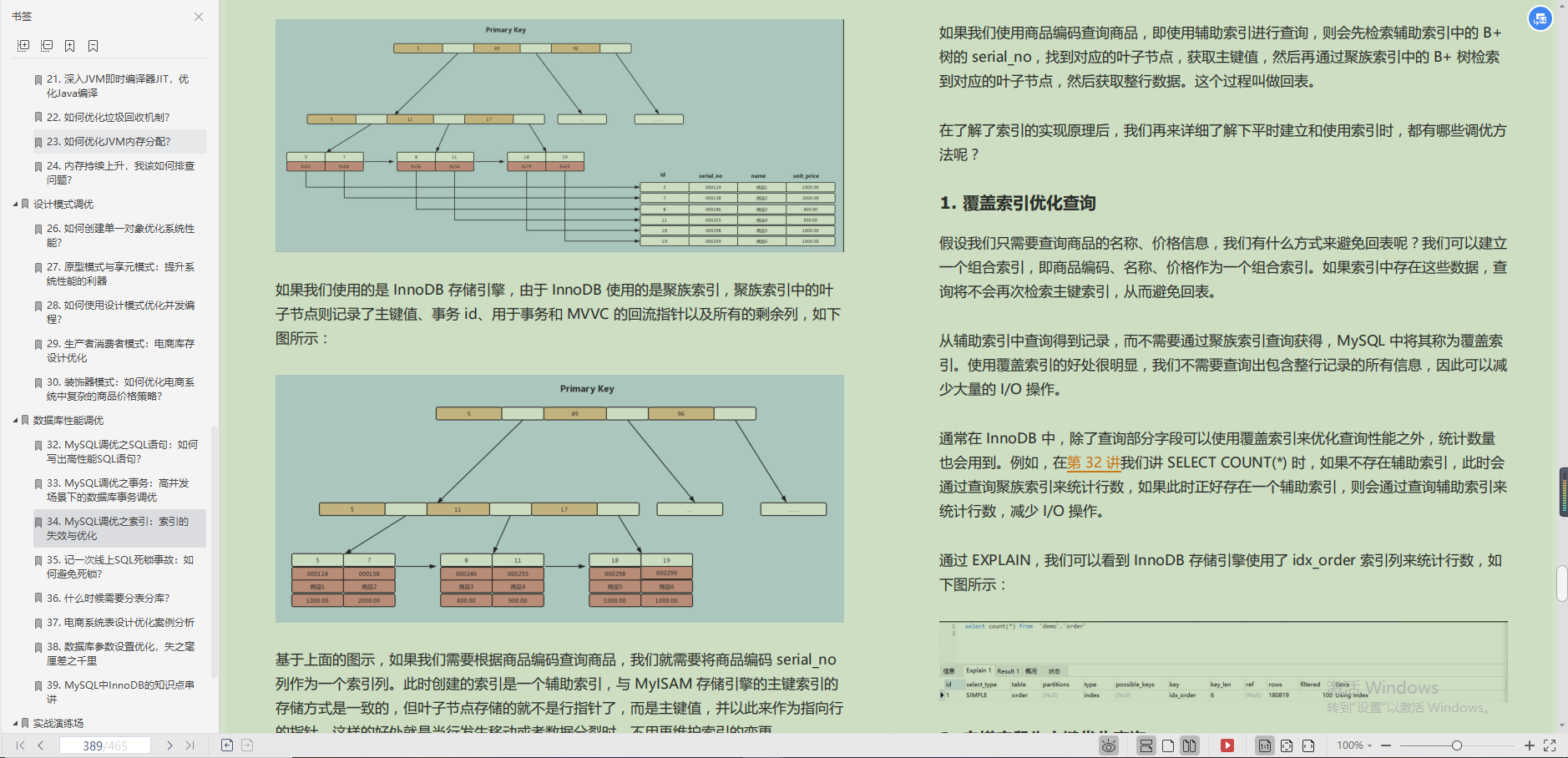Click the fit page icon
The height and width of the screenshot is (758, 1568).
coord(1287,745)
